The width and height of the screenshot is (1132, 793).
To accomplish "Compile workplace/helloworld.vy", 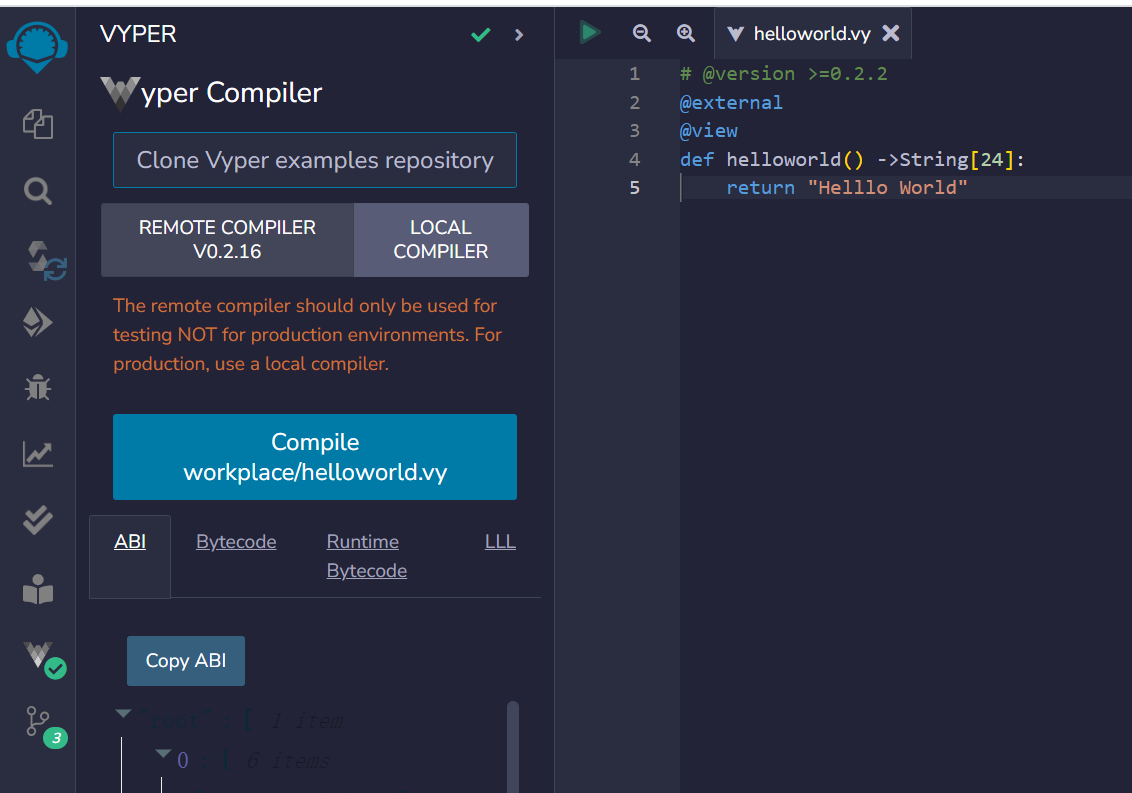I will 315,457.
